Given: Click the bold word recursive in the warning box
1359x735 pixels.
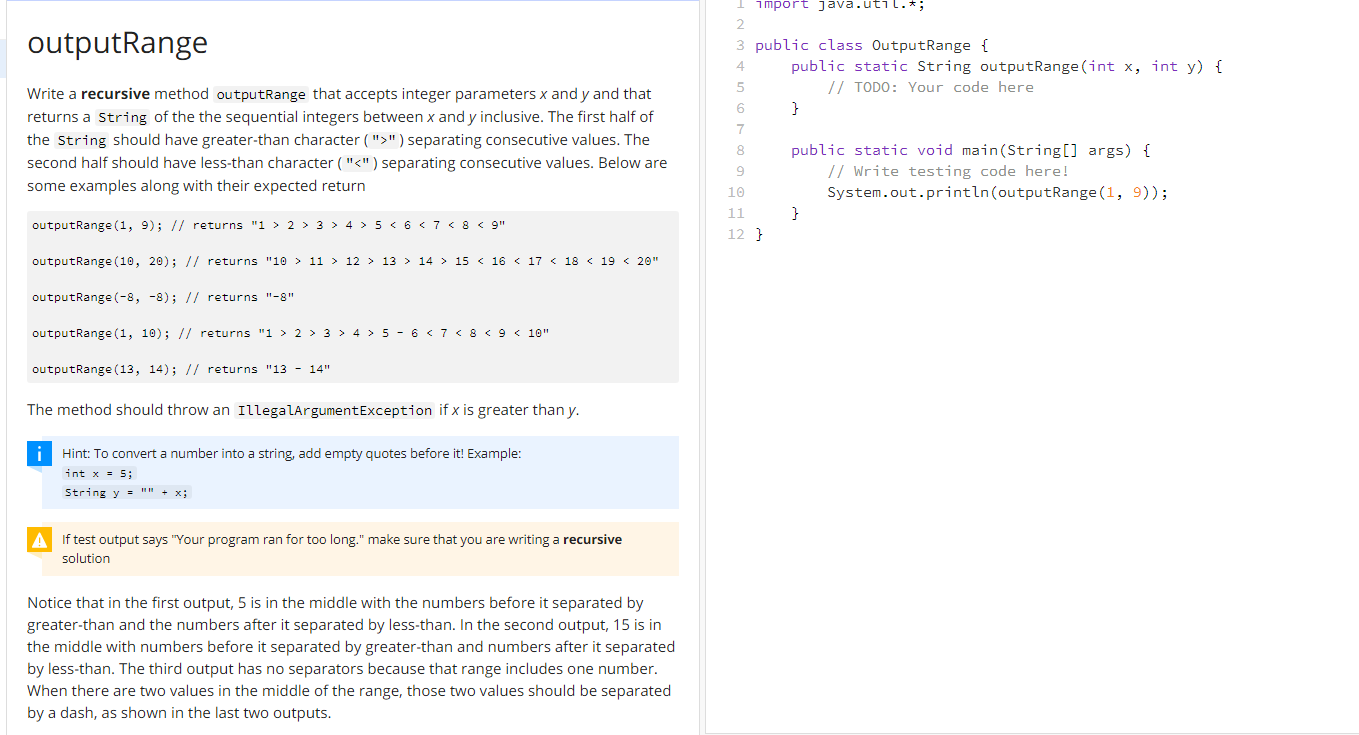Looking at the screenshot, I should click(x=592, y=538).
